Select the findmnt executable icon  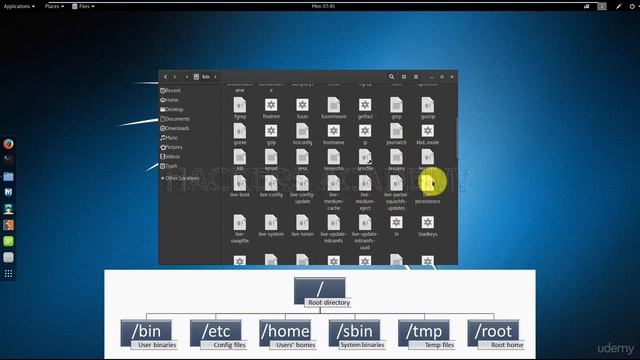(x=271, y=105)
